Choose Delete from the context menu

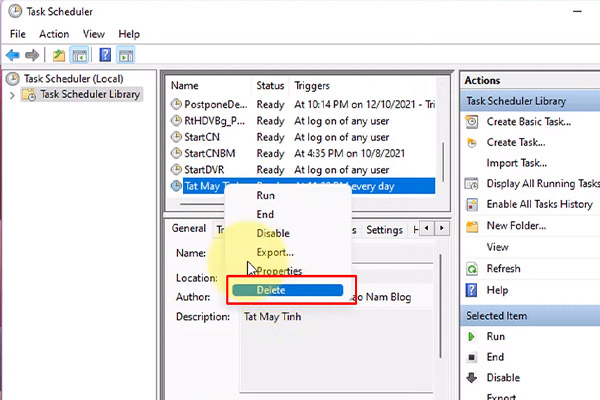tap(287, 290)
